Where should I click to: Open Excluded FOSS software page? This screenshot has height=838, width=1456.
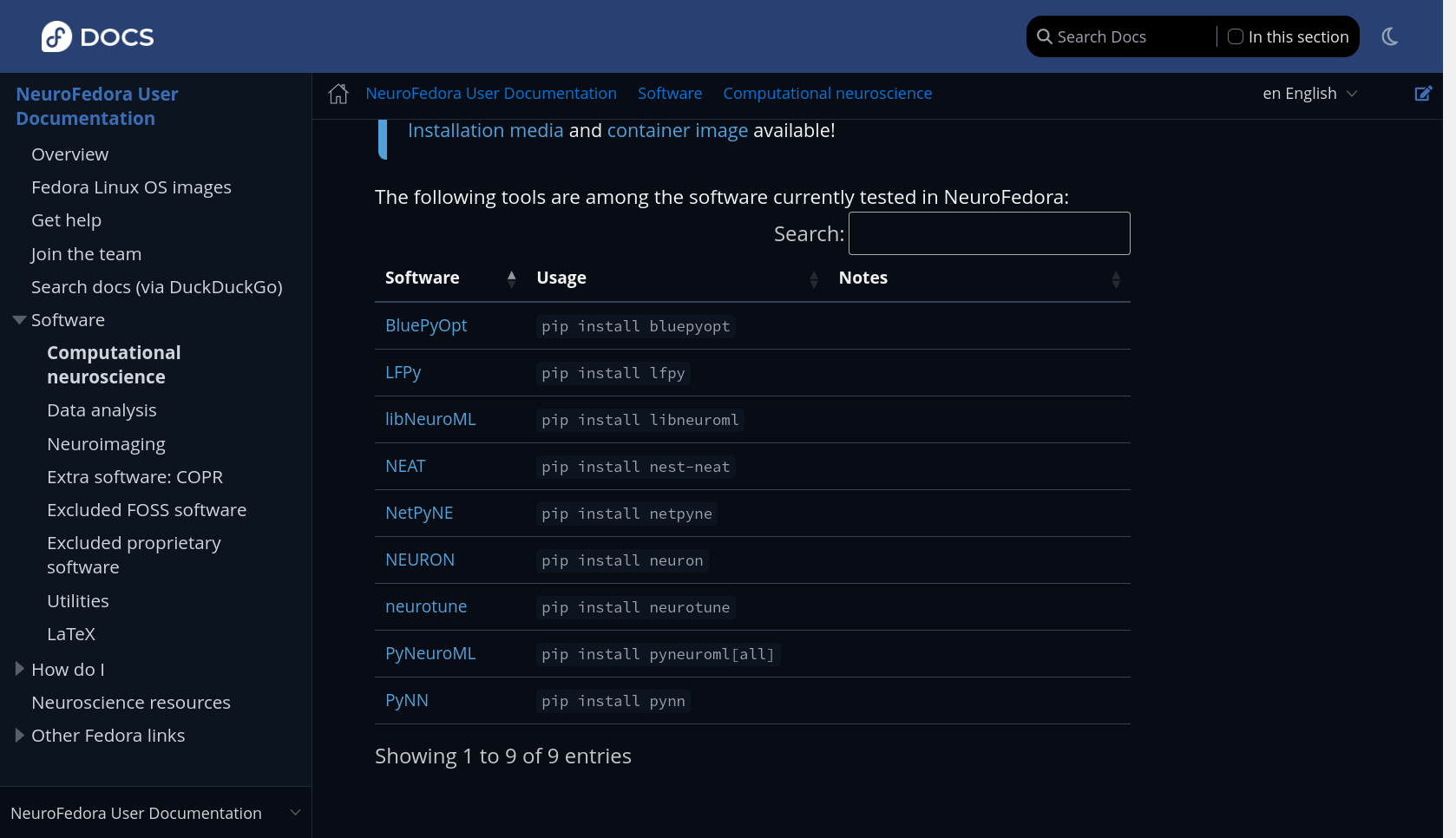147,510
